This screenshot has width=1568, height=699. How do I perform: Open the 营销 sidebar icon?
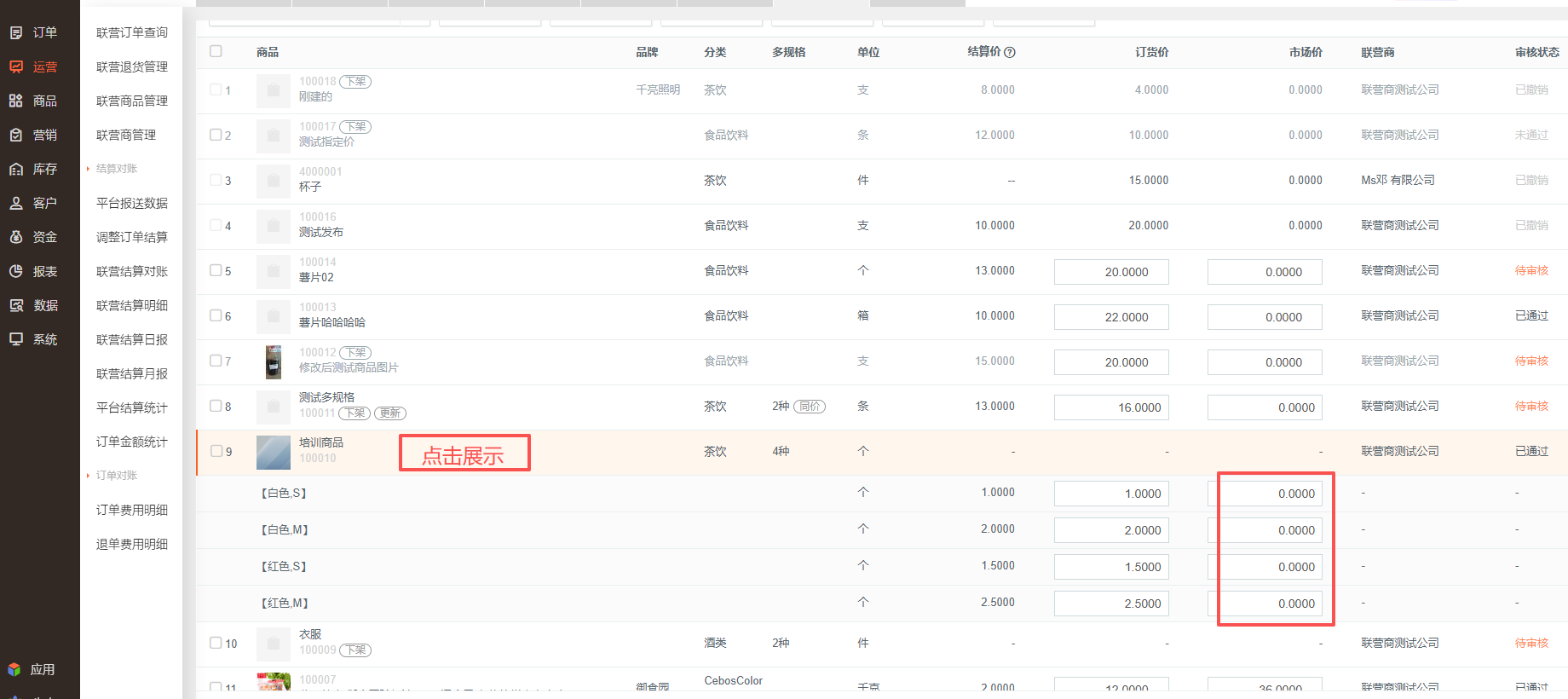point(16,135)
